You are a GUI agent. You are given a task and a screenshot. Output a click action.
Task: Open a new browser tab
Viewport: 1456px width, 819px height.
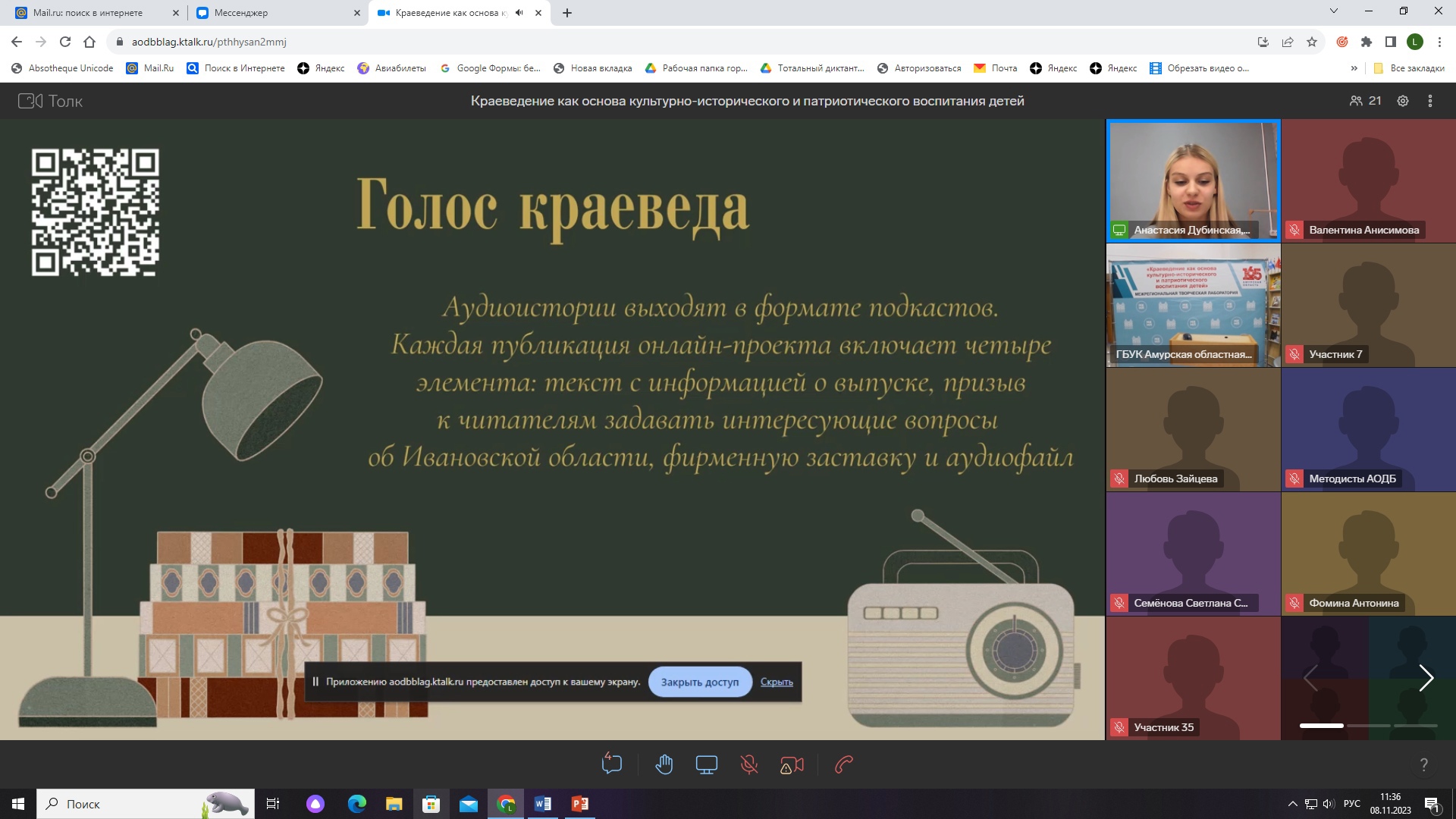point(567,13)
